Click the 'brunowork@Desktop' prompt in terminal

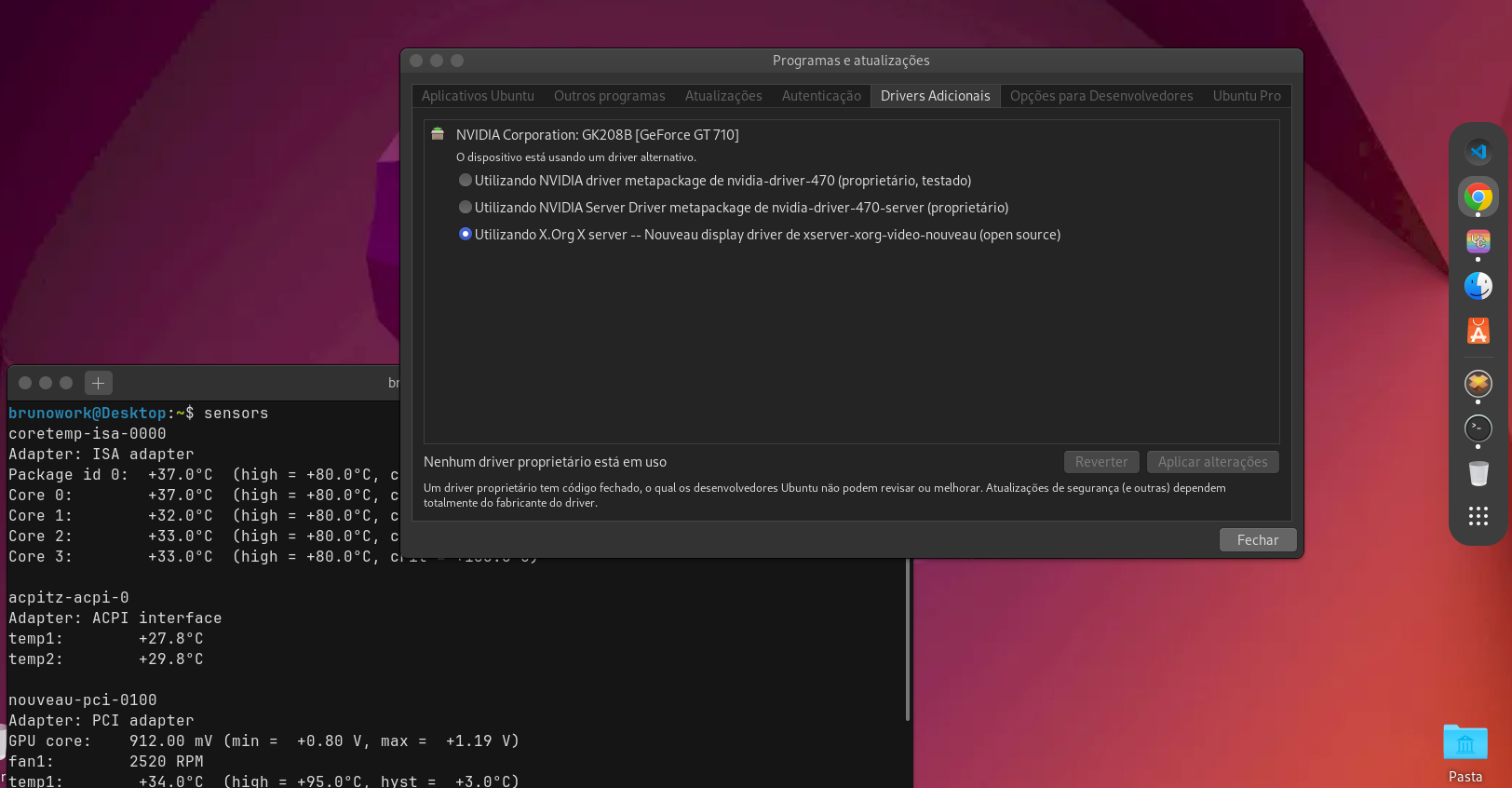tap(88, 414)
